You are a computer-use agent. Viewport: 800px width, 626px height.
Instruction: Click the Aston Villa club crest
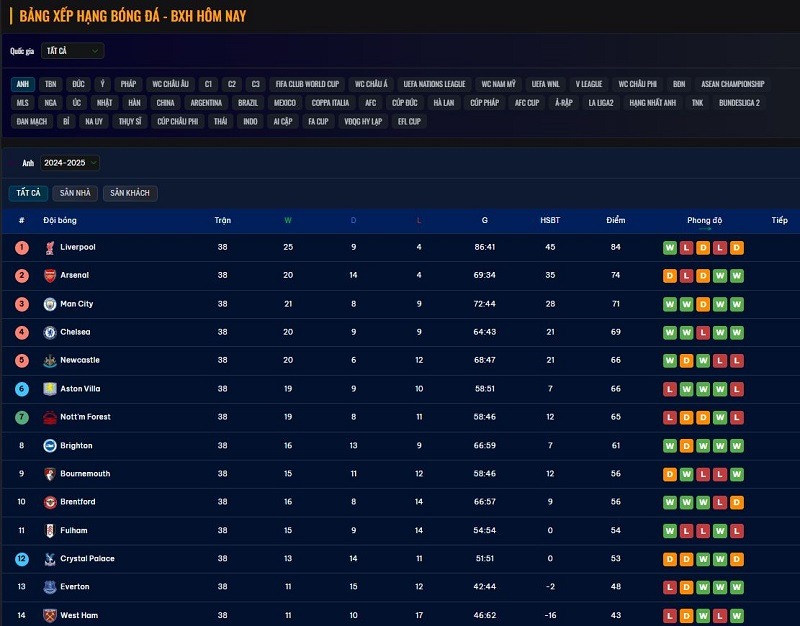[49, 389]
